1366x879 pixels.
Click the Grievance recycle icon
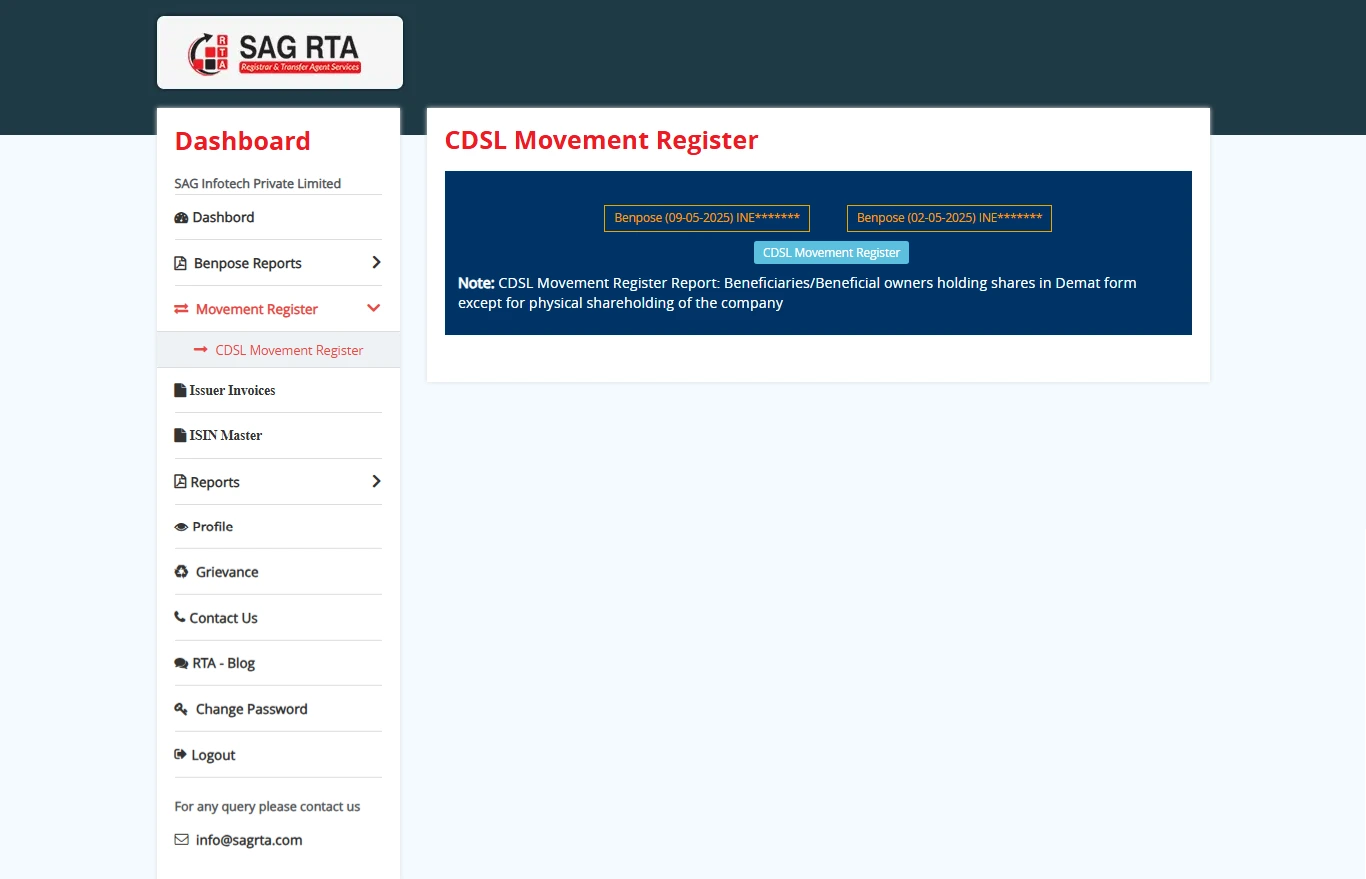[x=181, y=572]
